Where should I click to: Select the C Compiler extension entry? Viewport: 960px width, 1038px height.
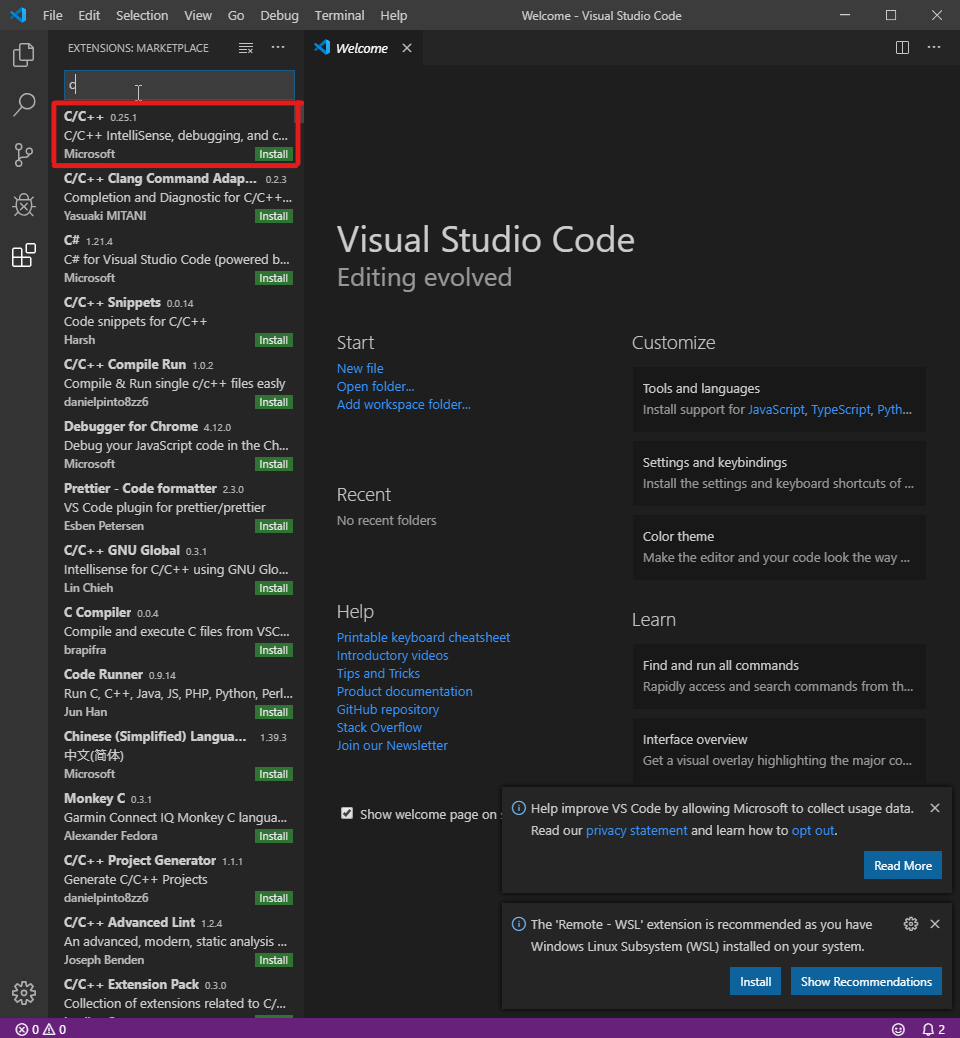pos(176,631)
